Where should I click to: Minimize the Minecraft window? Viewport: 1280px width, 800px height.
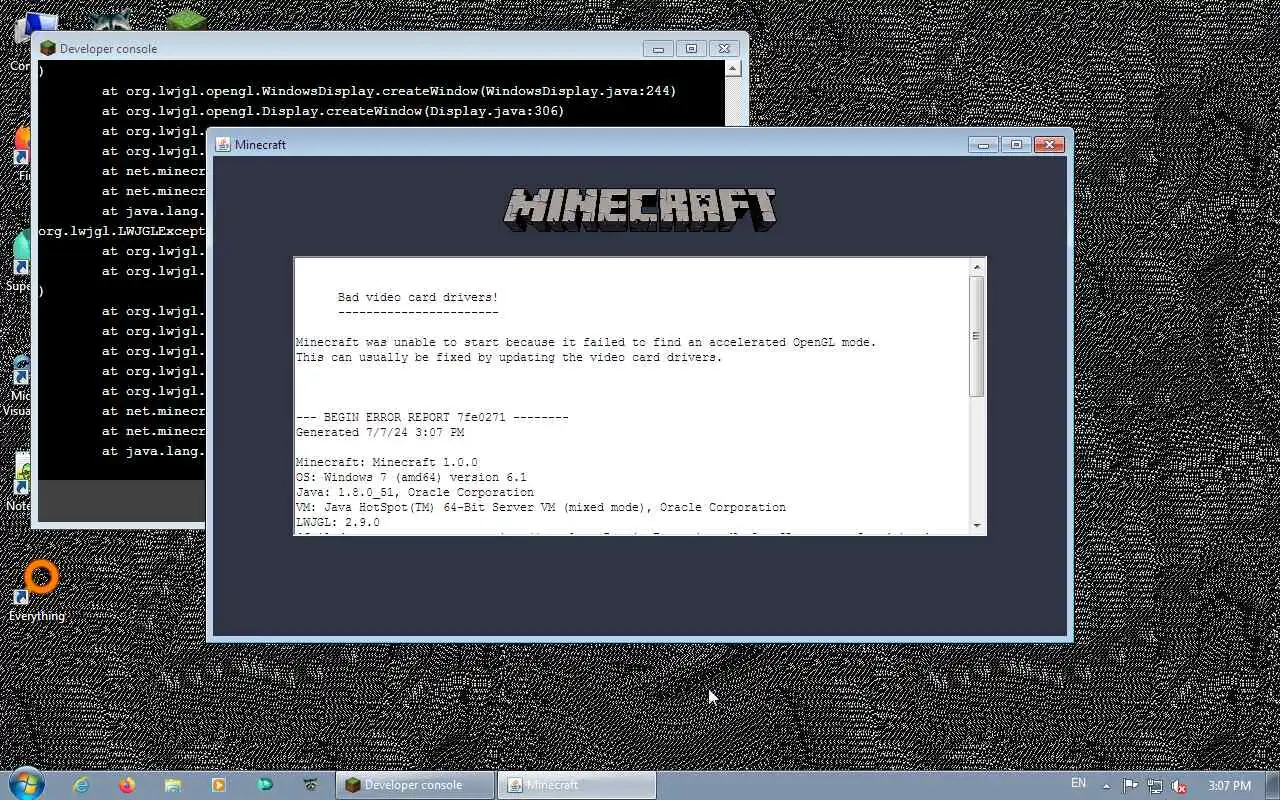[983, 145]
